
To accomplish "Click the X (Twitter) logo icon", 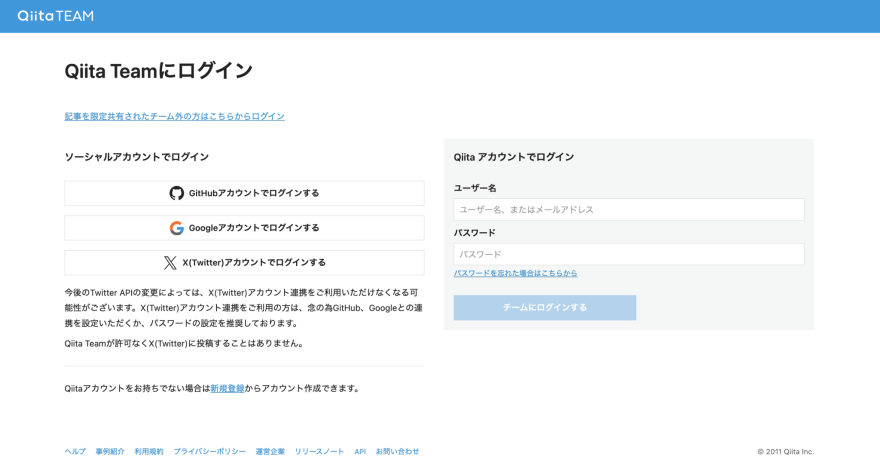I will click(170, 263).
